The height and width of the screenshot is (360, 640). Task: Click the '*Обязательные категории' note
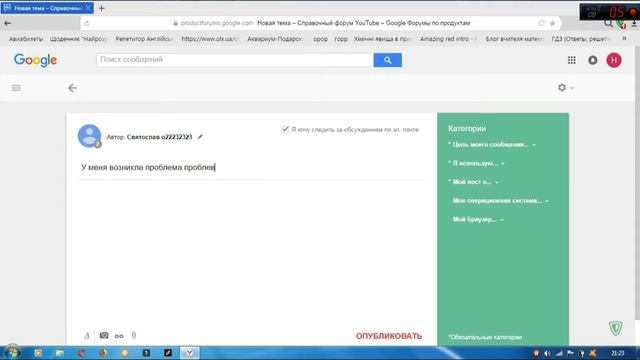tap(485, 337)
